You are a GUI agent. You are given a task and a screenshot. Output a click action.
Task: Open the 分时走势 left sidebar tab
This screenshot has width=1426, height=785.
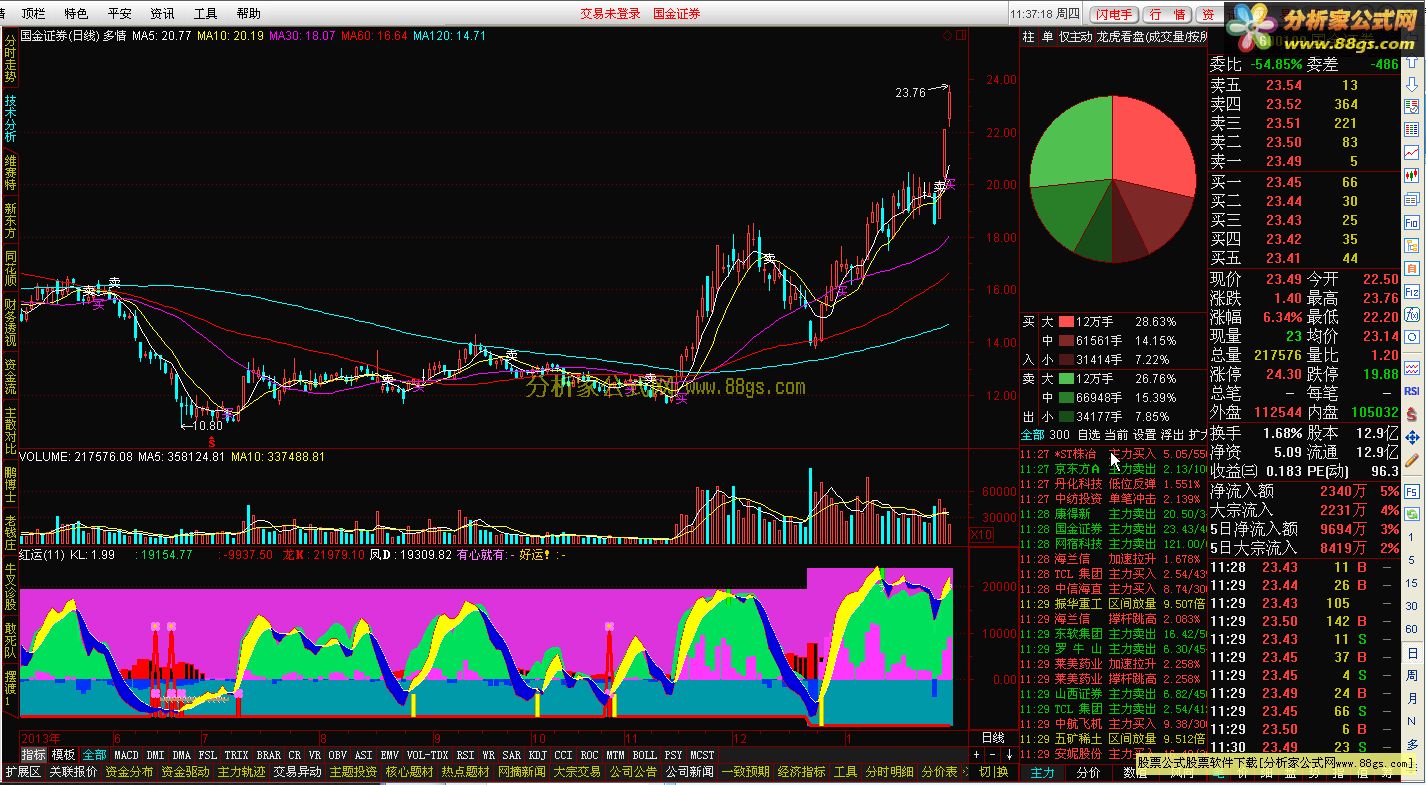pos(10,59)
